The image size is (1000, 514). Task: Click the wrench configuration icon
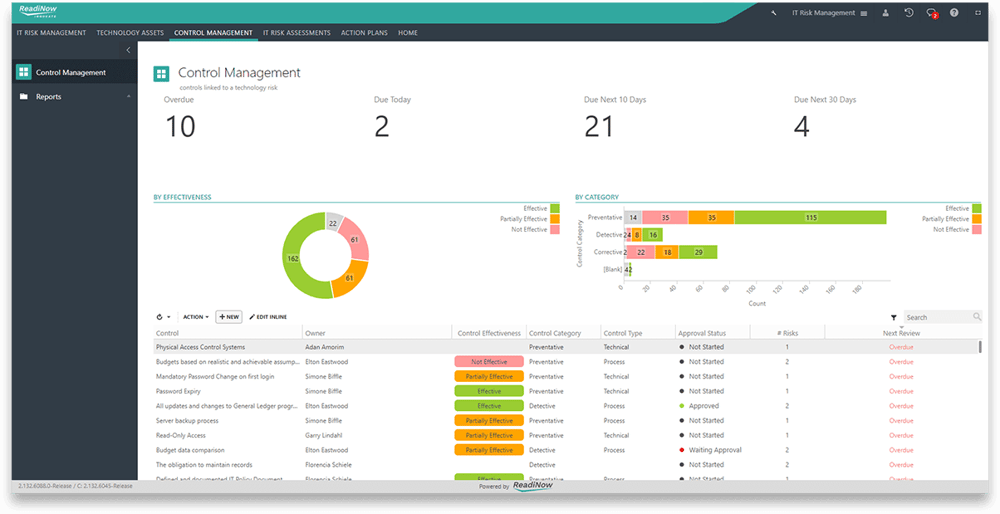tap(774, 13)
